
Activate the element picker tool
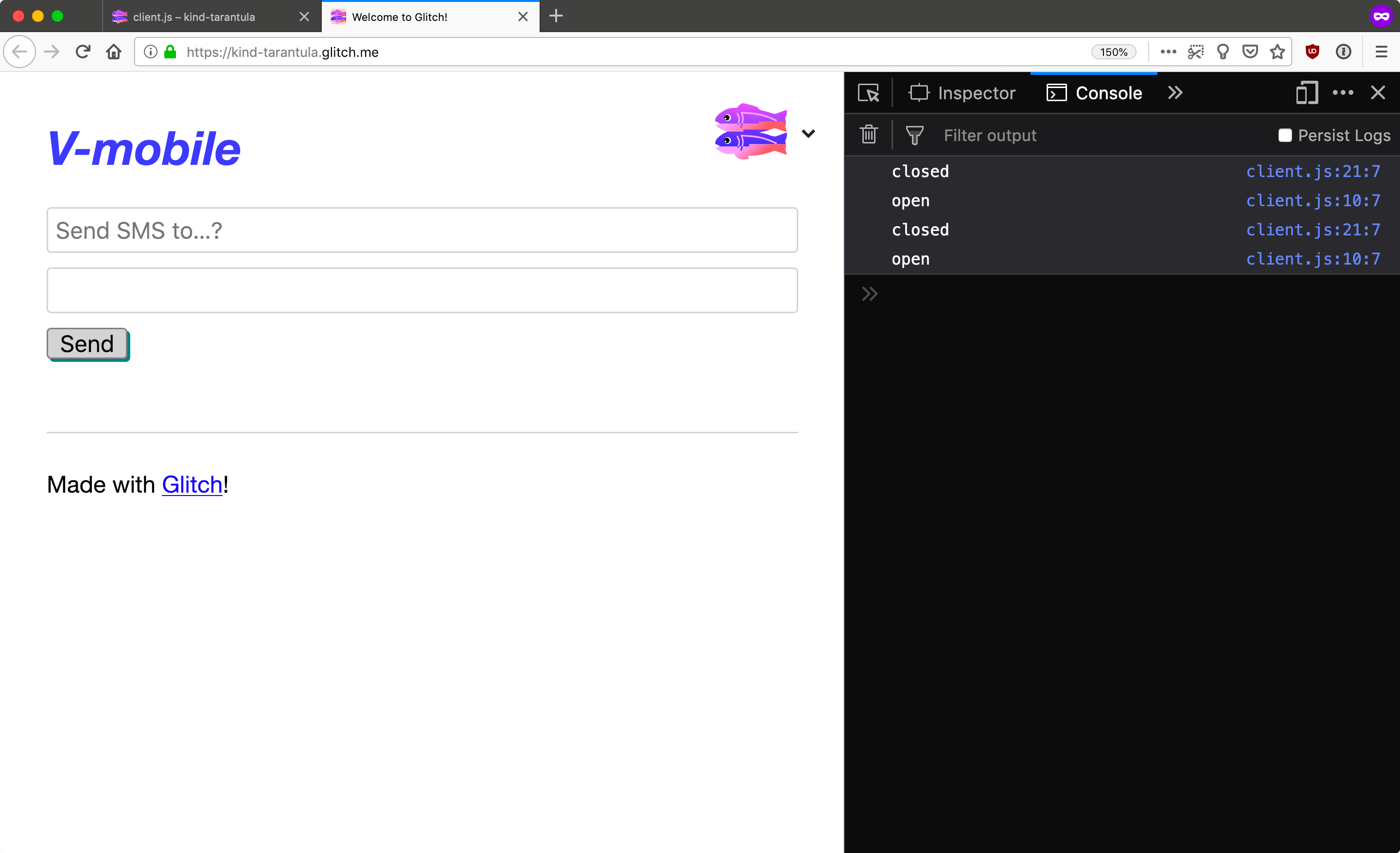(x=868, y=92)
